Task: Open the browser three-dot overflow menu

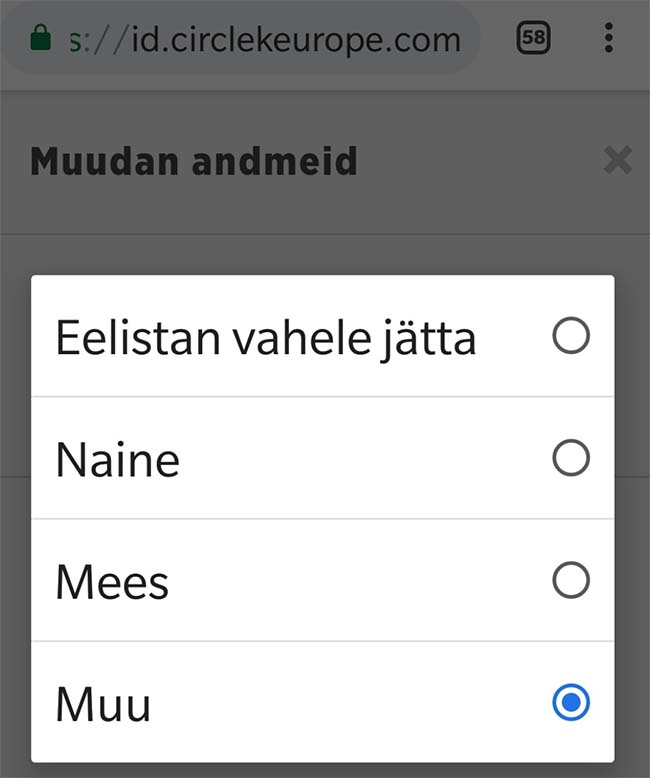Action: pyautogui.click(x=608, y=39)
